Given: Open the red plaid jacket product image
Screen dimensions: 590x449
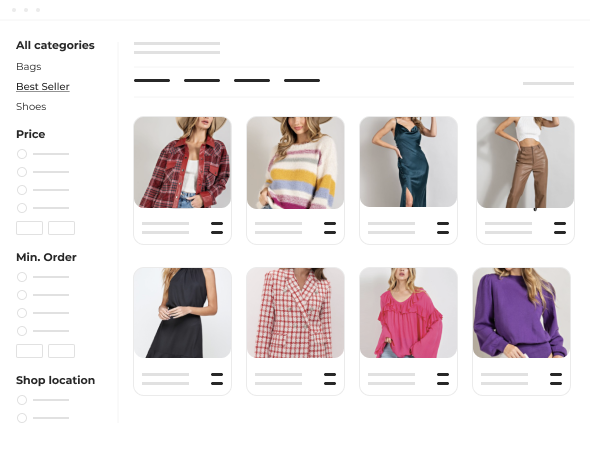Looking at the screenshot, I should tap(182, 162).
